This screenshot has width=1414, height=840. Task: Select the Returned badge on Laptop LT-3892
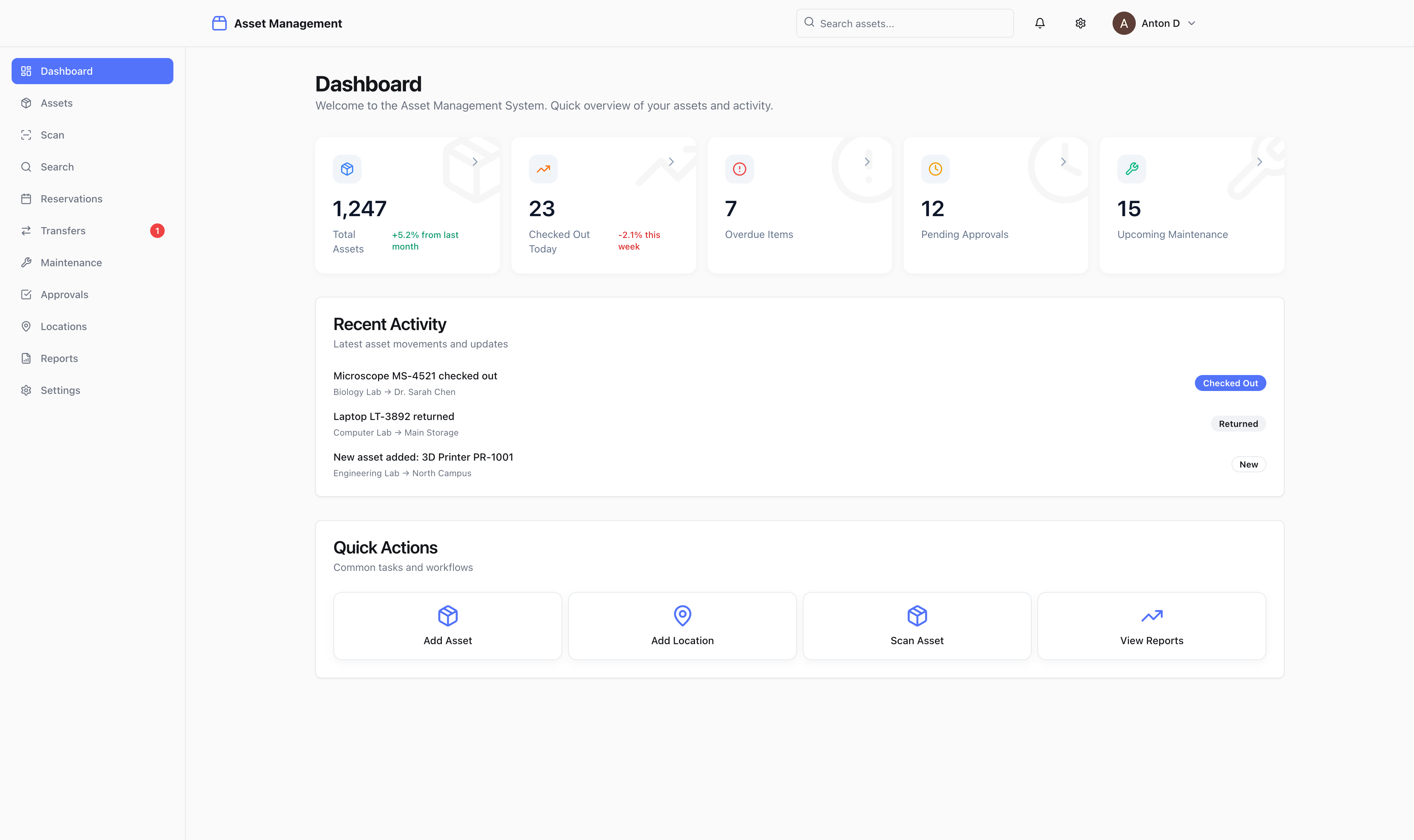coord(1238,423)
